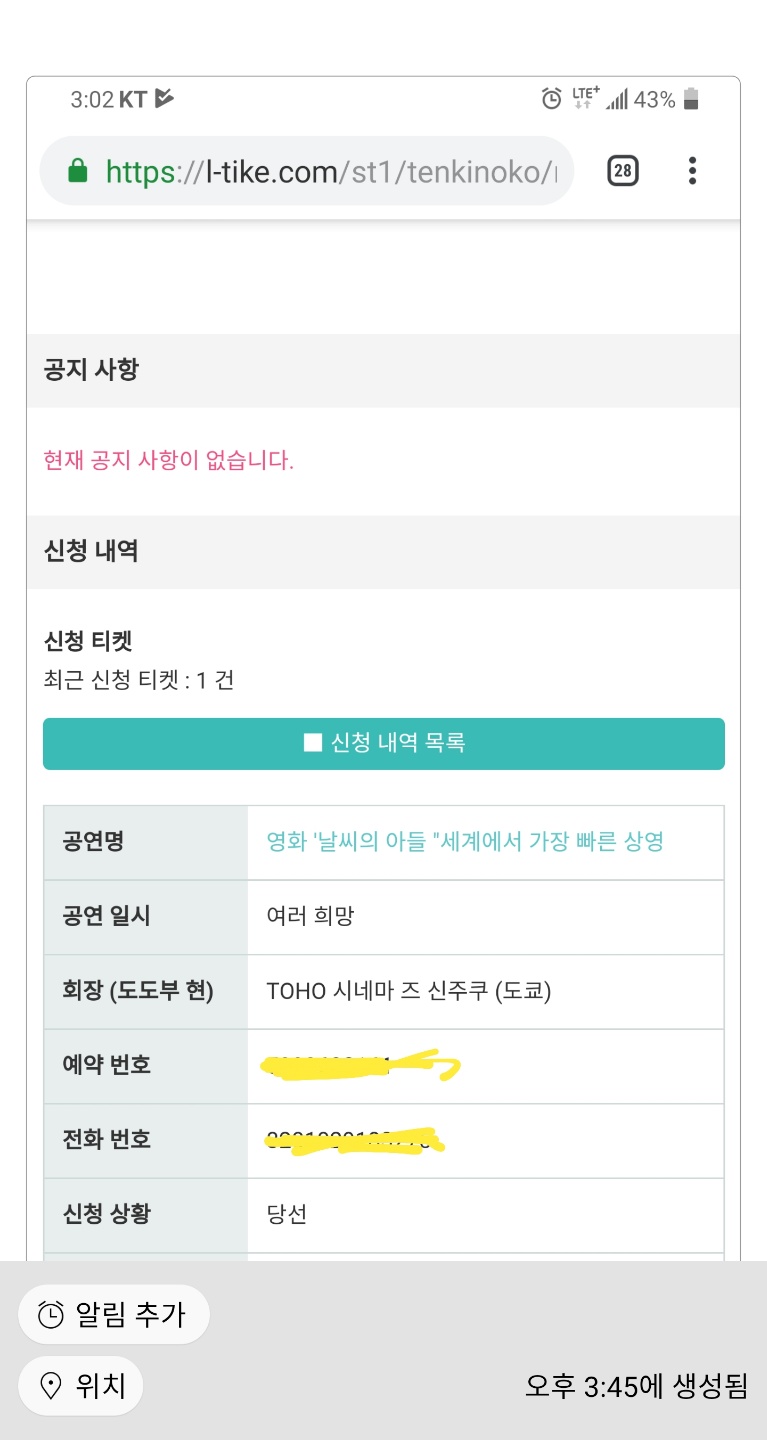Tap the address bar to edit the URL
Viewport: 767px width, 1440px height.
point(330,170)
